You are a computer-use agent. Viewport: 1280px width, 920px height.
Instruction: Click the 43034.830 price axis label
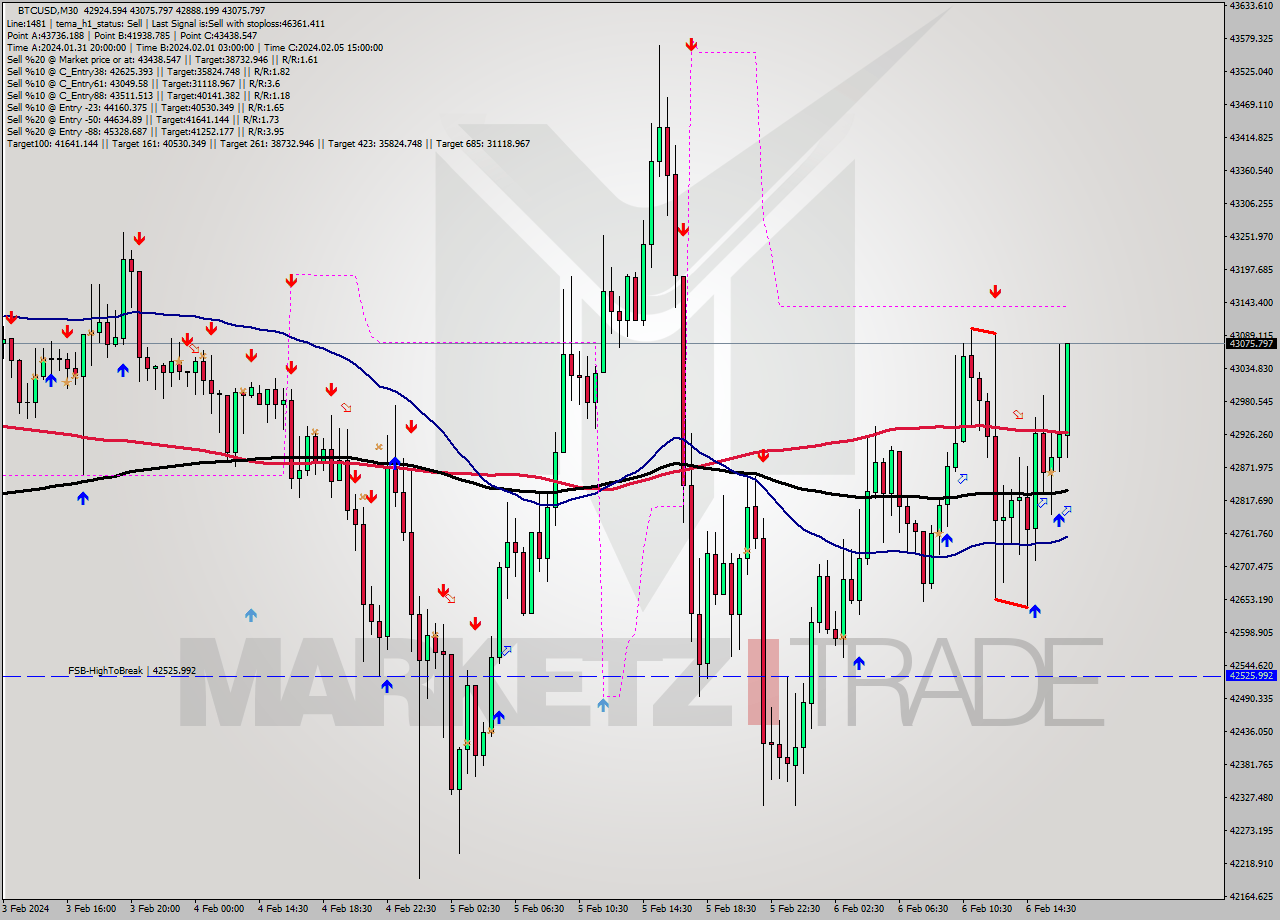[x=1251, y=368]
